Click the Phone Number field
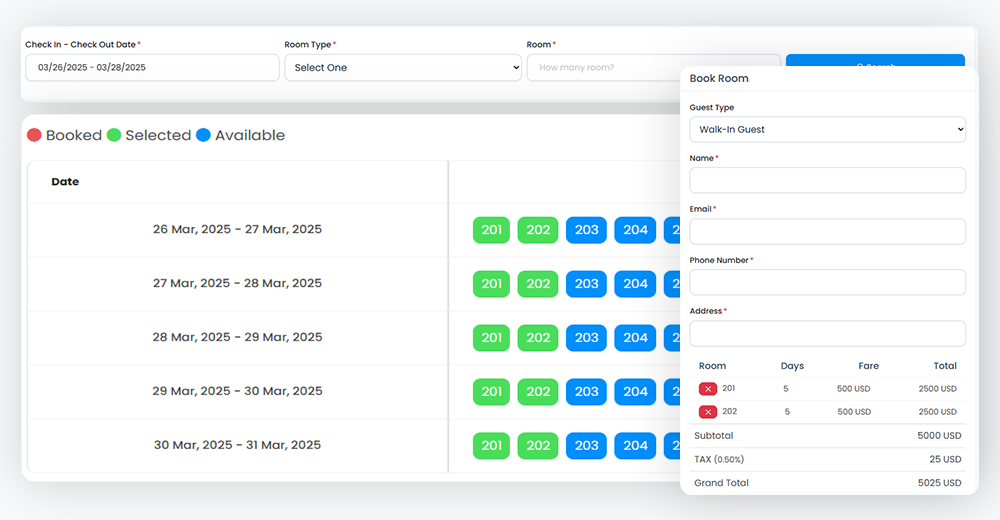The width and height of the screenshot is (1000, 520). click(x=827, y=282)
